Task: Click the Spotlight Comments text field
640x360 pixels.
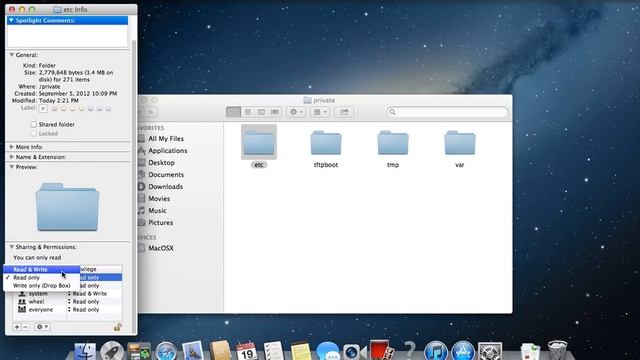Action: tap(67, 36)
